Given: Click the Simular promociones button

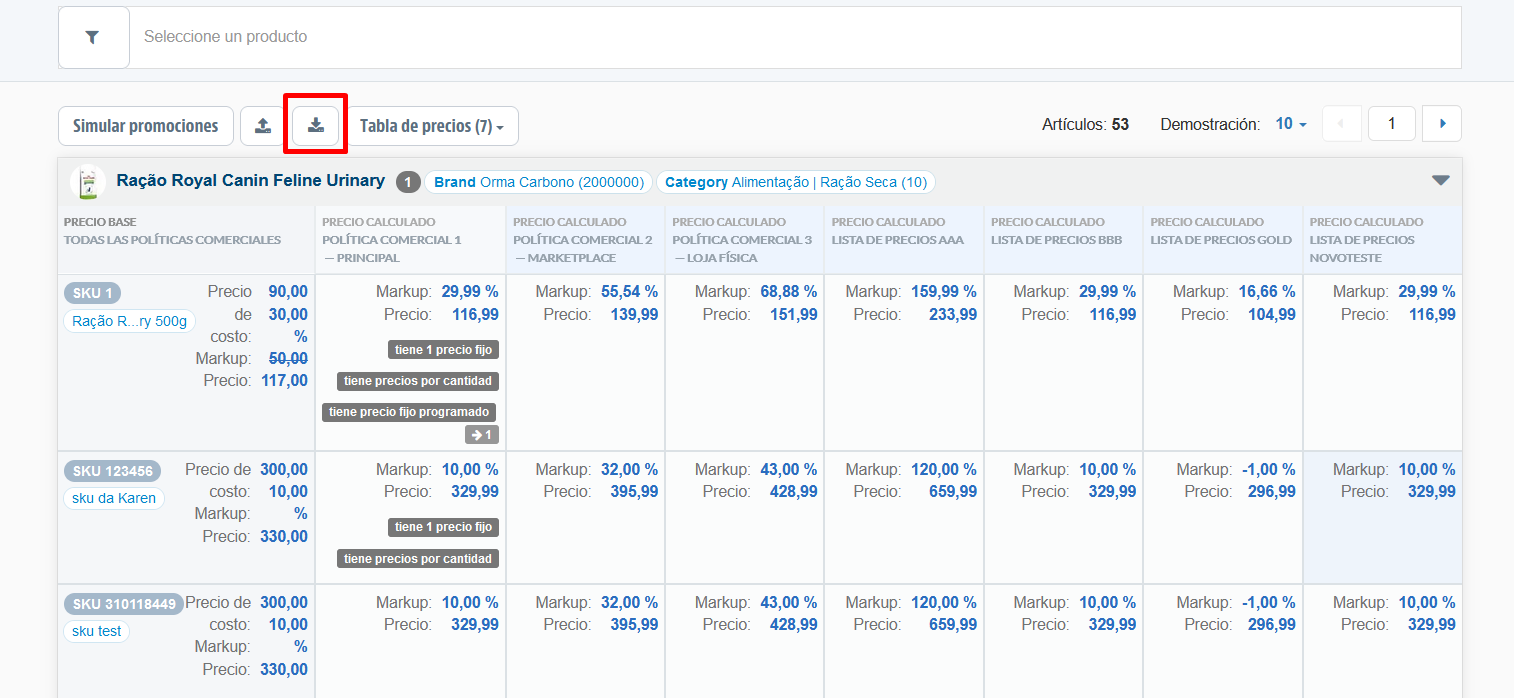Looking at the screenshot, I should point(146,126).
